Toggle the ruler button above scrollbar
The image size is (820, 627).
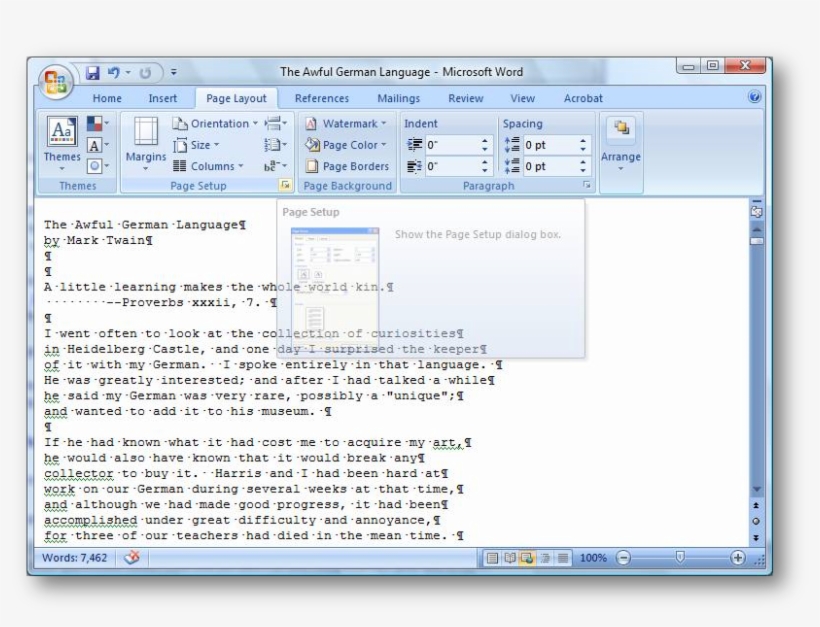756,210
